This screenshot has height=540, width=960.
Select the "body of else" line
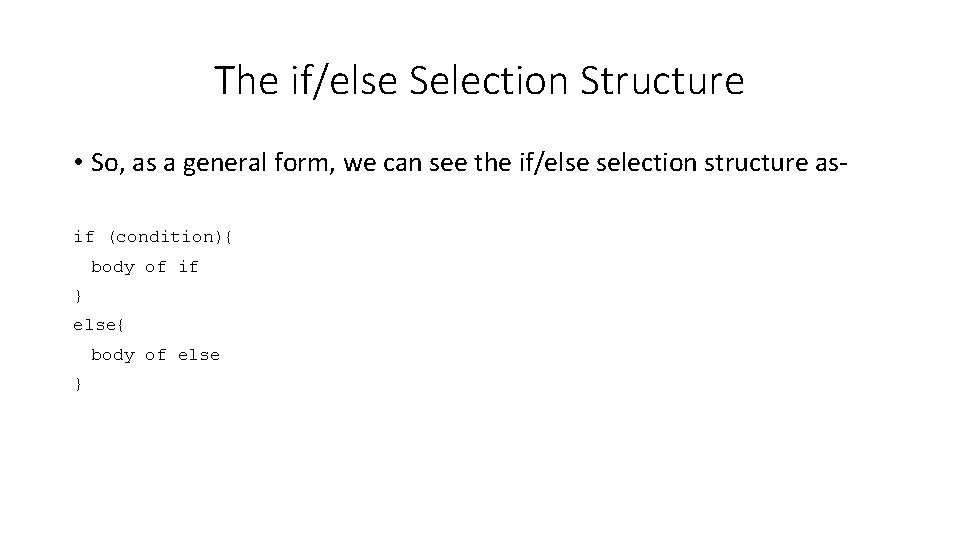coord(155,355)
